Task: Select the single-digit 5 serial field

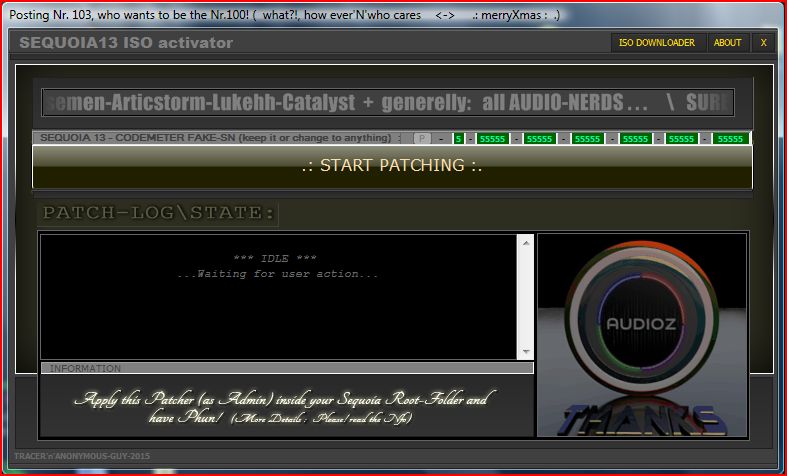Action: (458, 139)
